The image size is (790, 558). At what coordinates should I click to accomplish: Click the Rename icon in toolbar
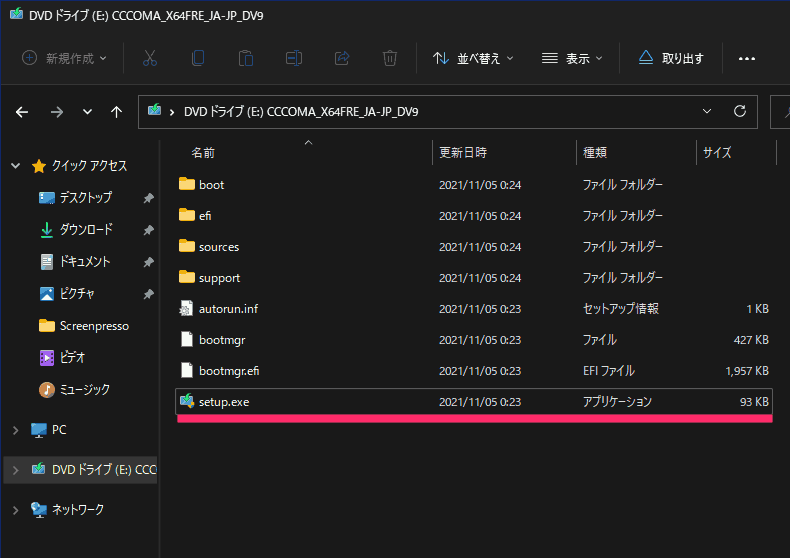pos(294,58)
